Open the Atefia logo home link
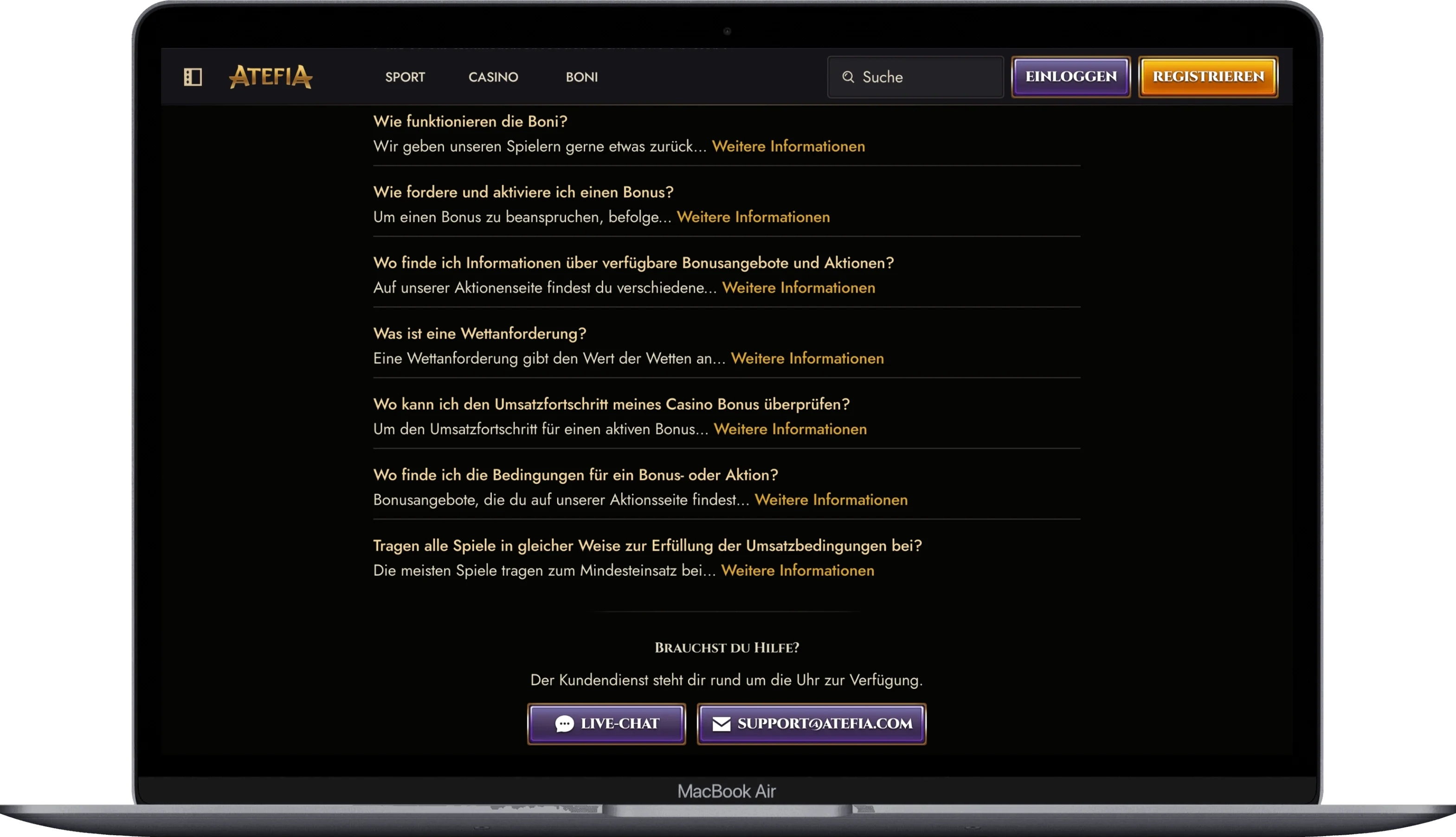This screenshot has height=837, width=1456. [271, 77]
